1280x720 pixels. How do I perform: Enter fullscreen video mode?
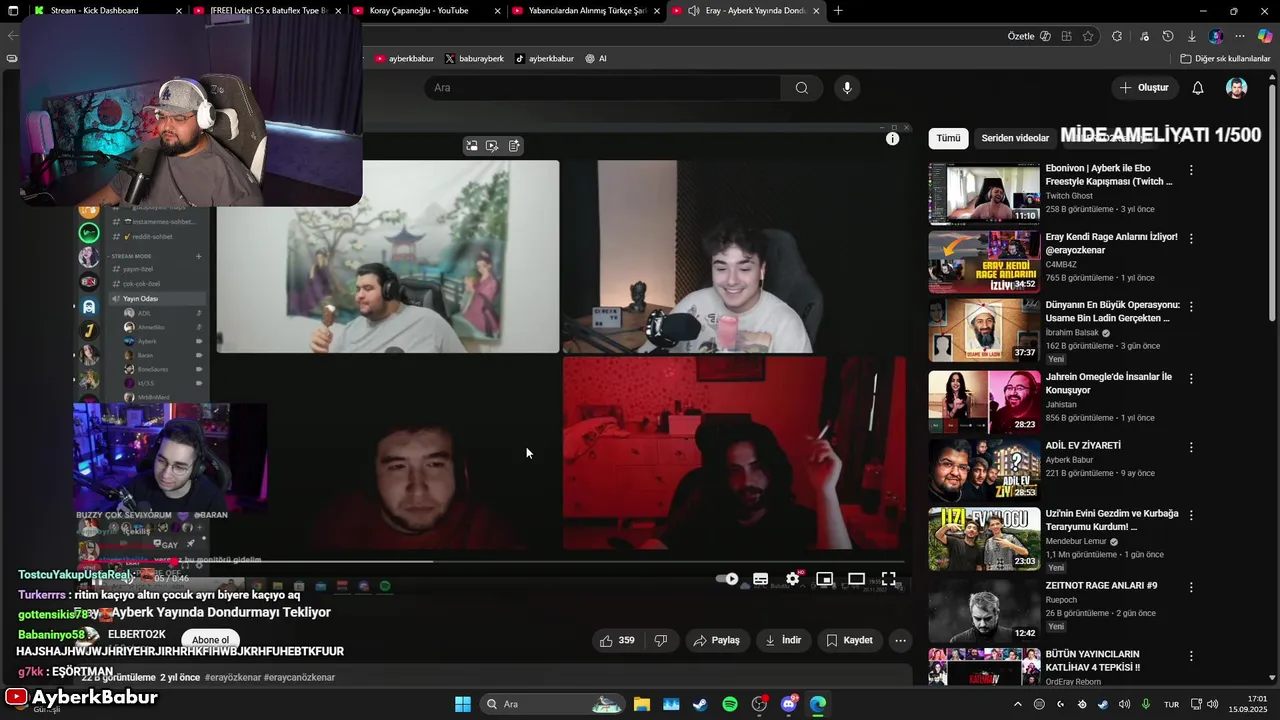click(x=888, y=579)
